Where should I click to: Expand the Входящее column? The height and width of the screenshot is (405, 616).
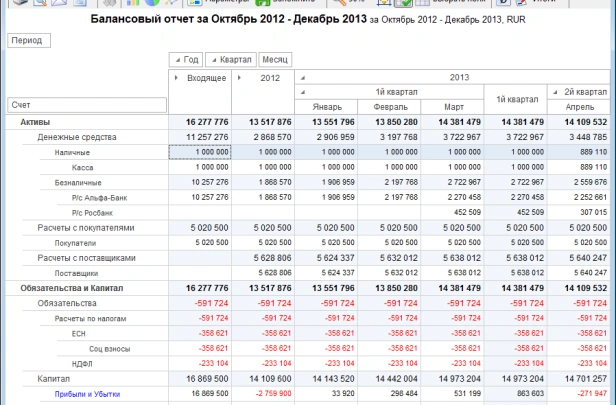pyautogui.click(x=176, y=78)
